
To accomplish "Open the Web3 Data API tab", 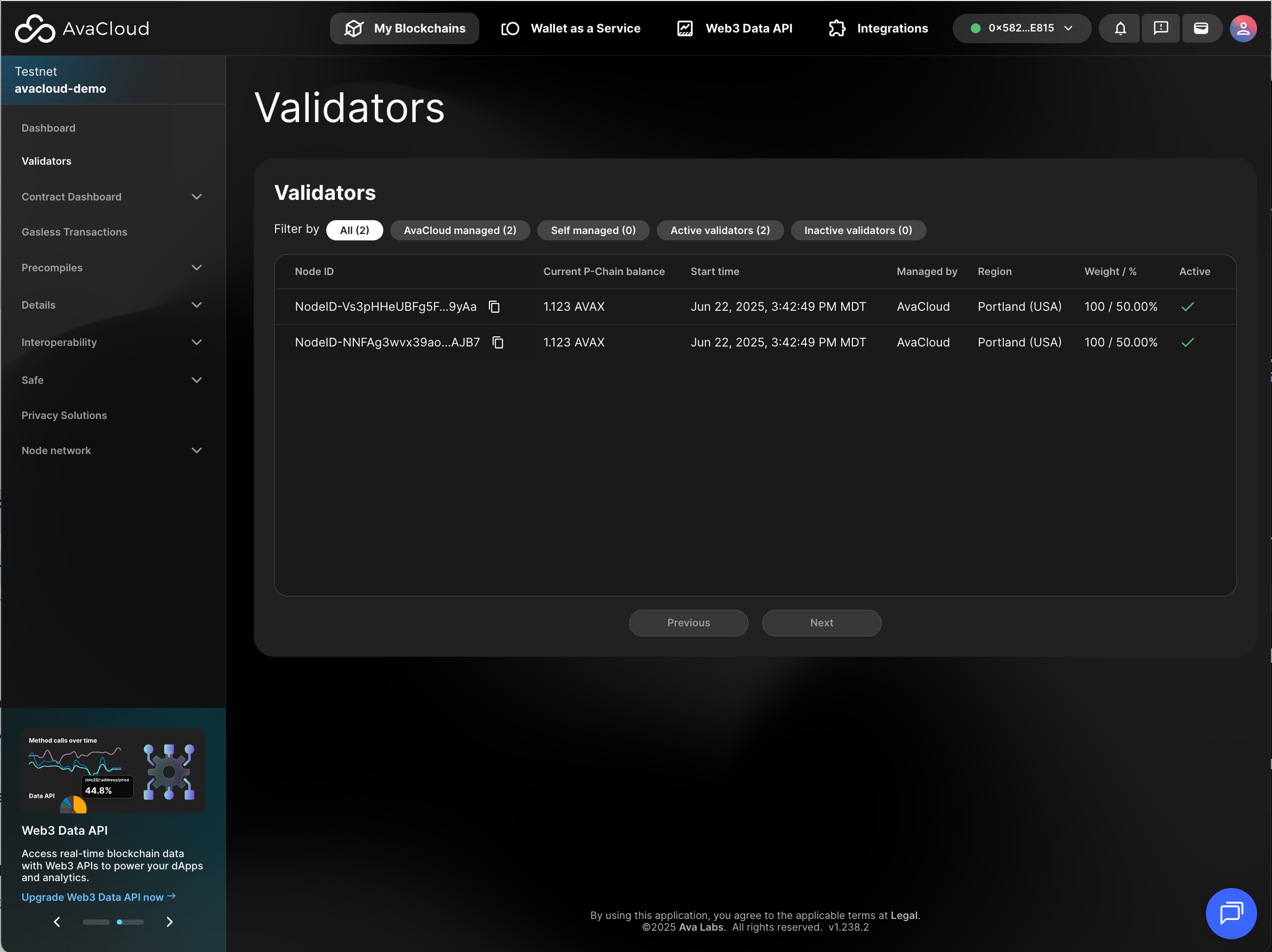I will (x=734, y=28).
